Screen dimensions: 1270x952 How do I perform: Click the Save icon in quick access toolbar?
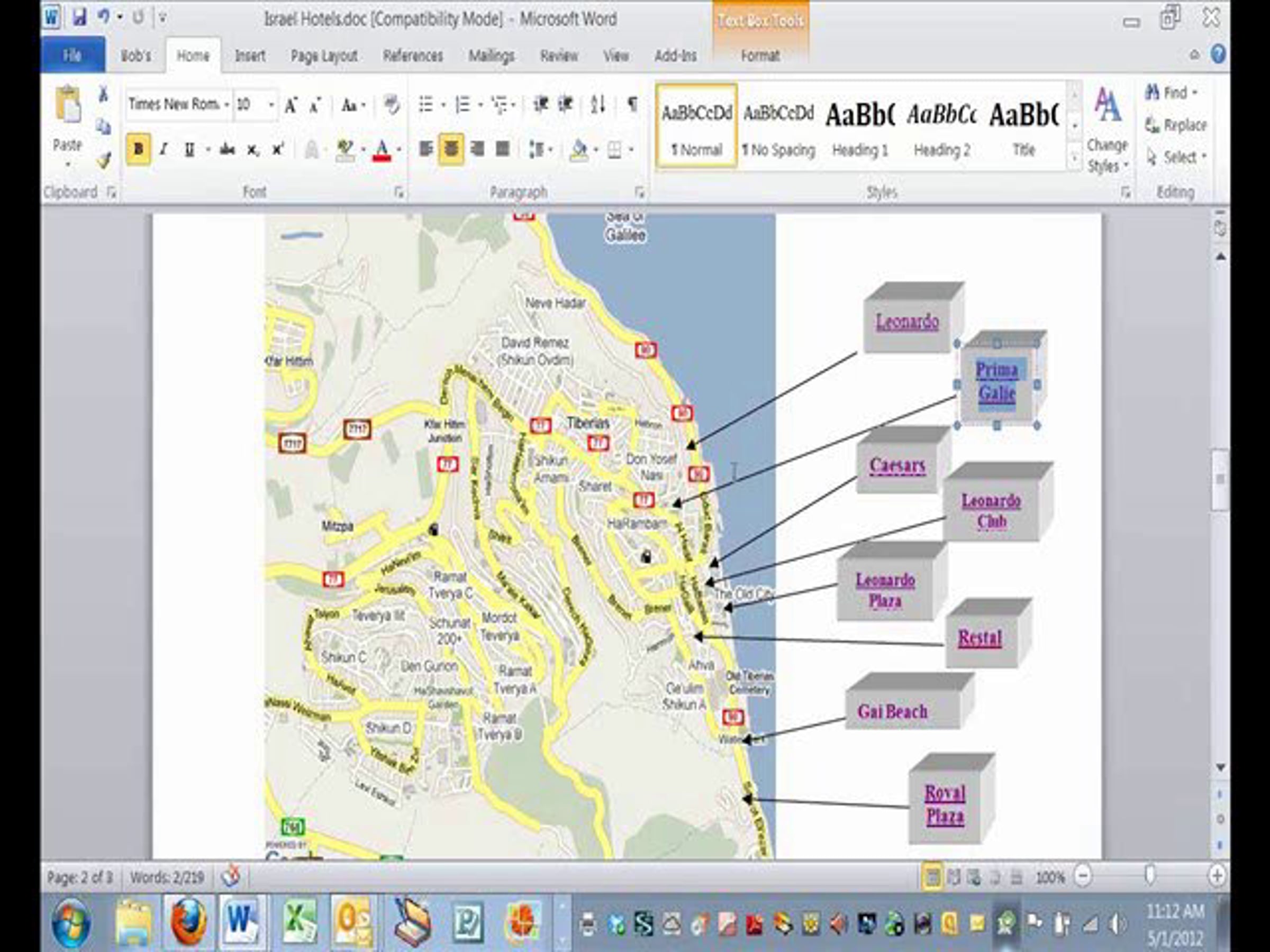(x=79, y=18)
